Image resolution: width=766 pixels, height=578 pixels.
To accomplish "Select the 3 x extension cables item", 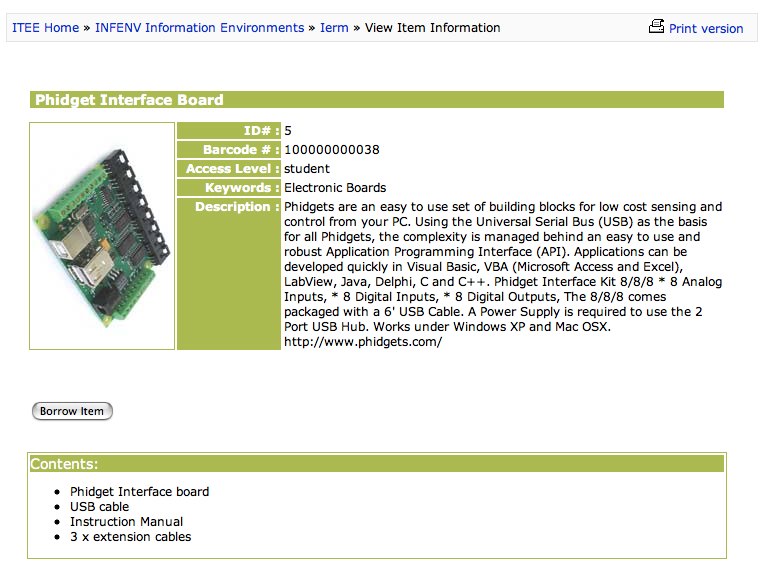I will [x=130, y=536].
